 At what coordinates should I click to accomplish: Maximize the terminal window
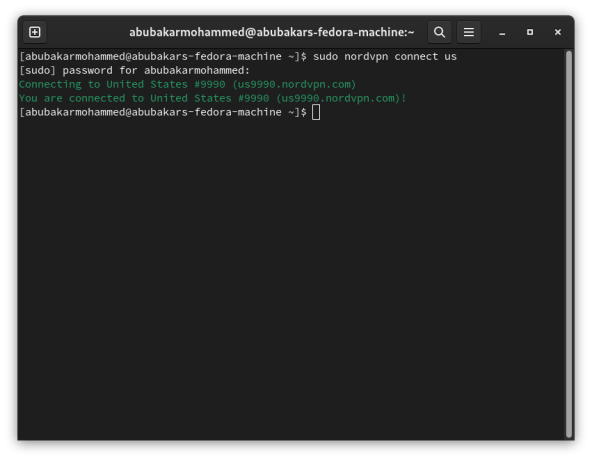530,32
